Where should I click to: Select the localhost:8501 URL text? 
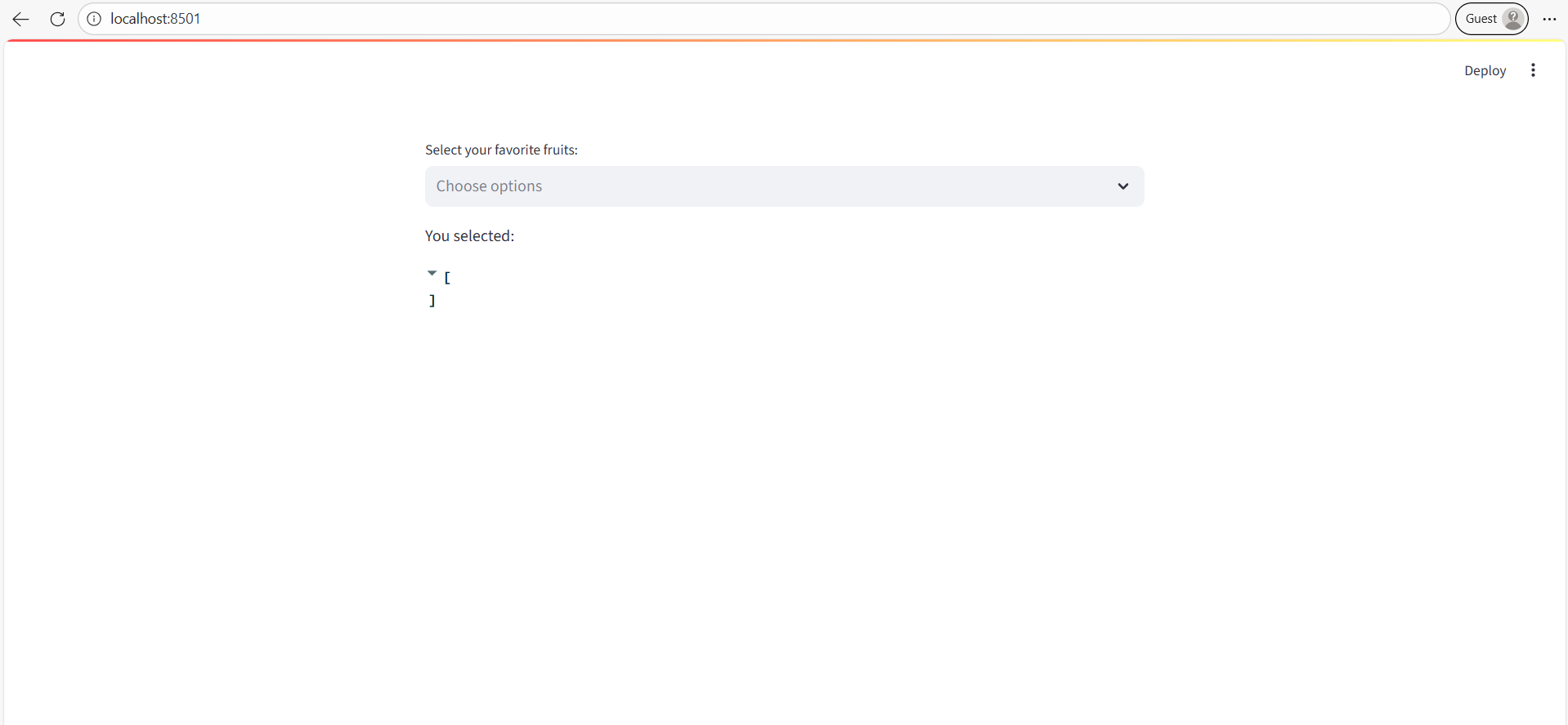coord(155,19)
